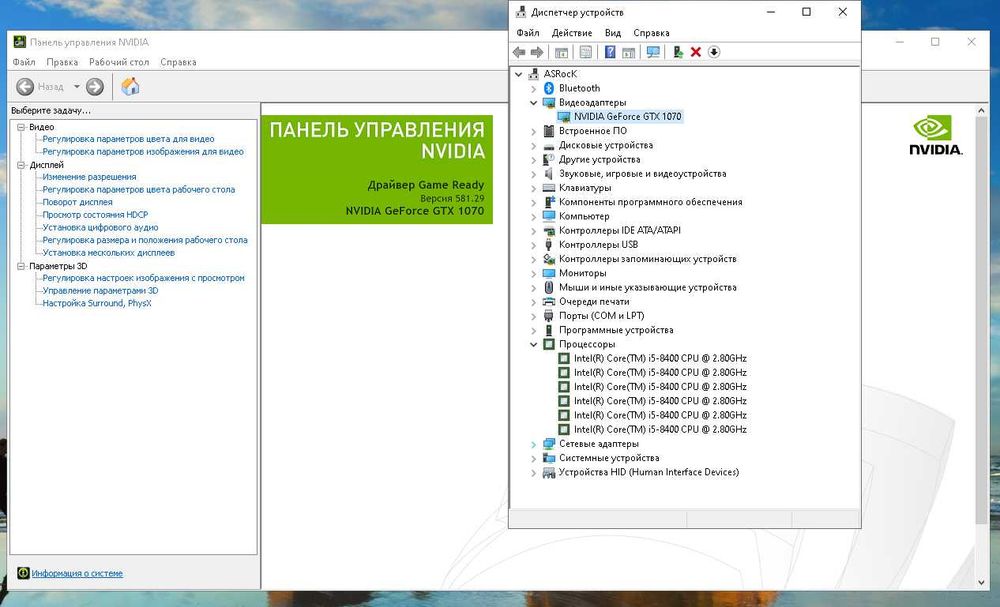Click the NVIDIA panel Forward arrow button
The height and width of the screenshot is (607, 1000).
94,87
